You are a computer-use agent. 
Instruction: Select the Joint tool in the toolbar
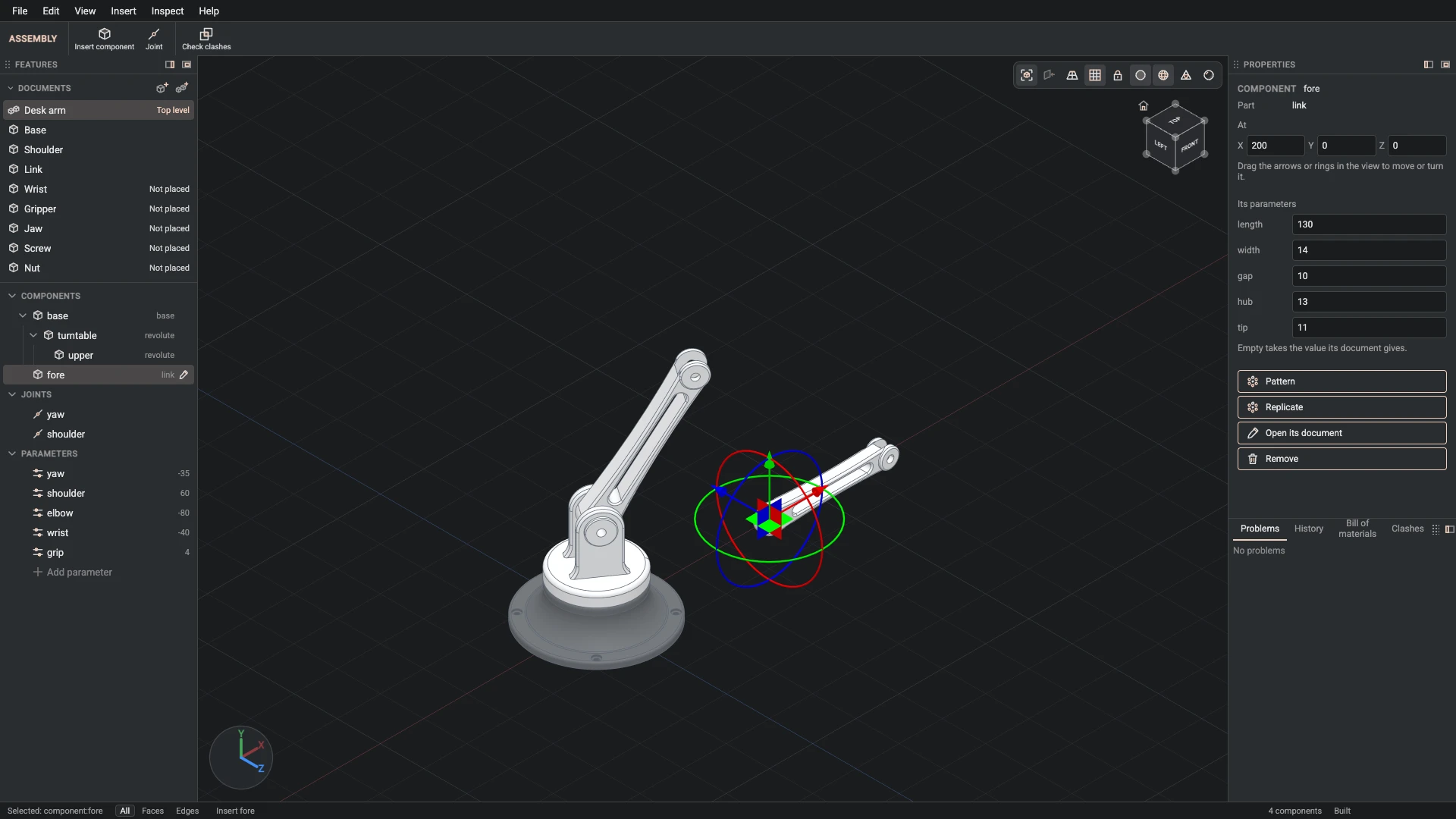154,39
